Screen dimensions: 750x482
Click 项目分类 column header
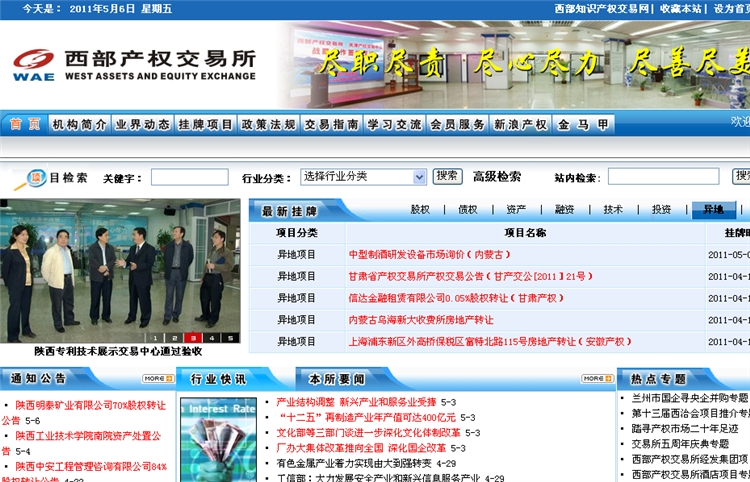[x=297, y=233]
